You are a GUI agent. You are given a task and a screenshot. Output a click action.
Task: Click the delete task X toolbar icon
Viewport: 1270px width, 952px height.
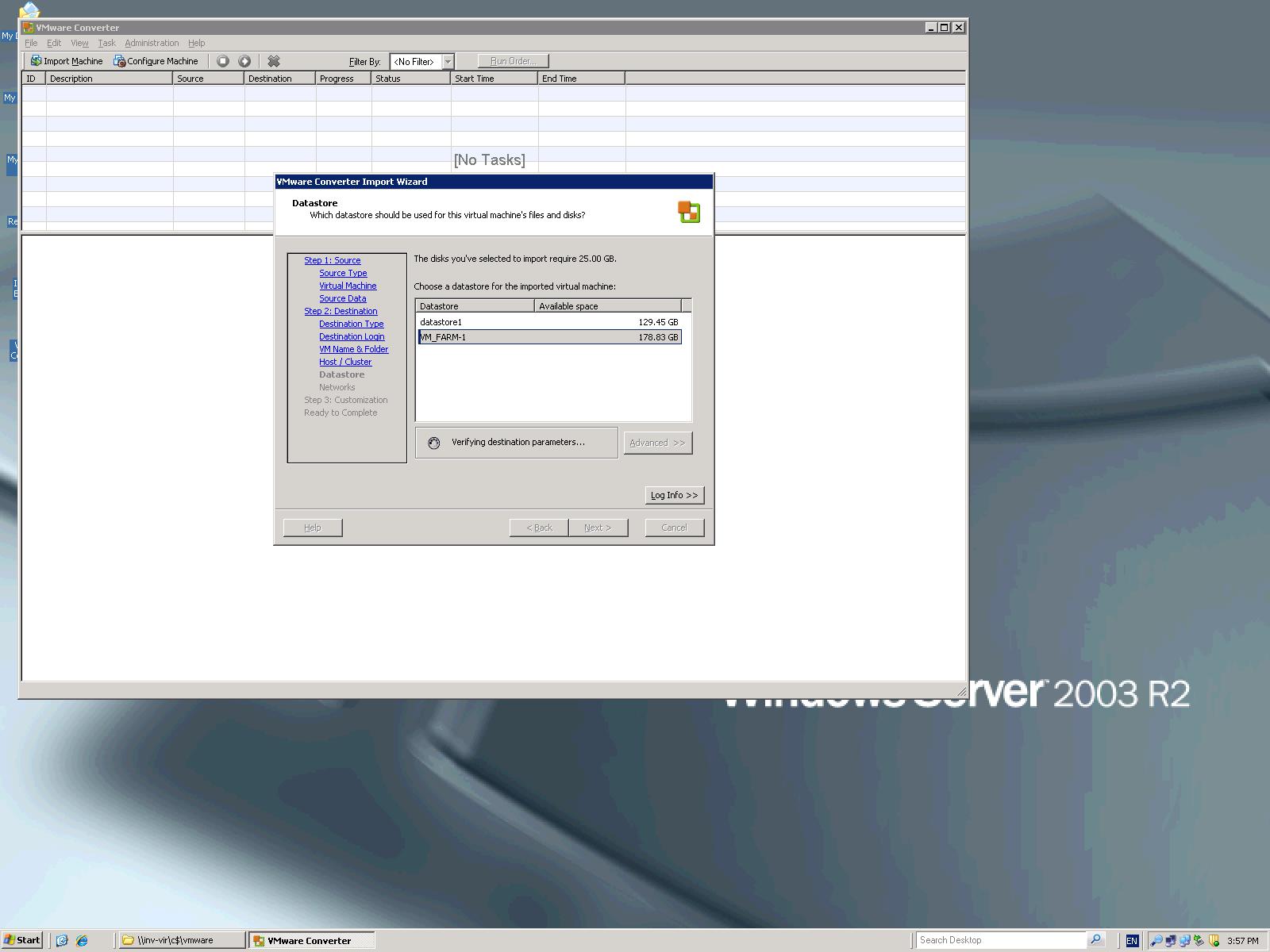pos(274,61)
